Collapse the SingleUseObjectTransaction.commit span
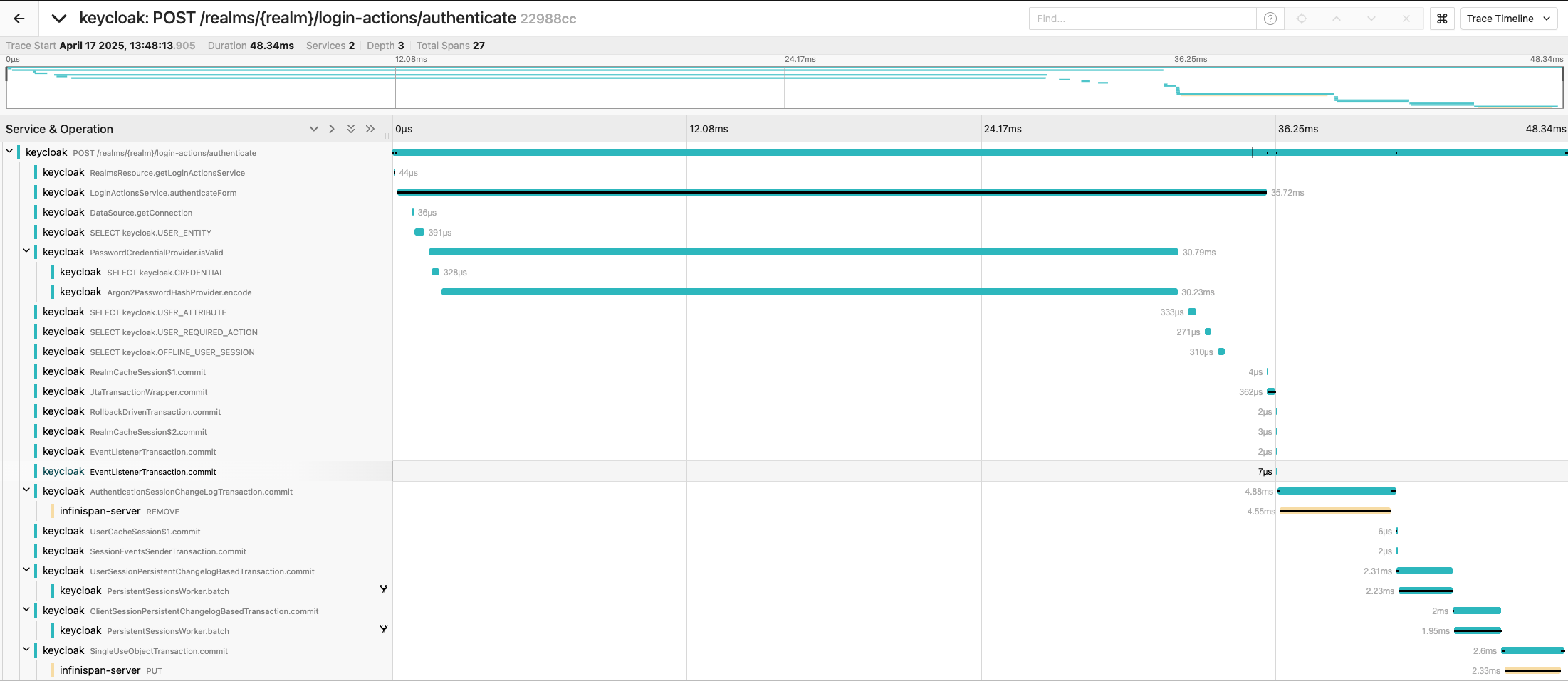This screenshot has height=681, width=1568. coord(26,650)
